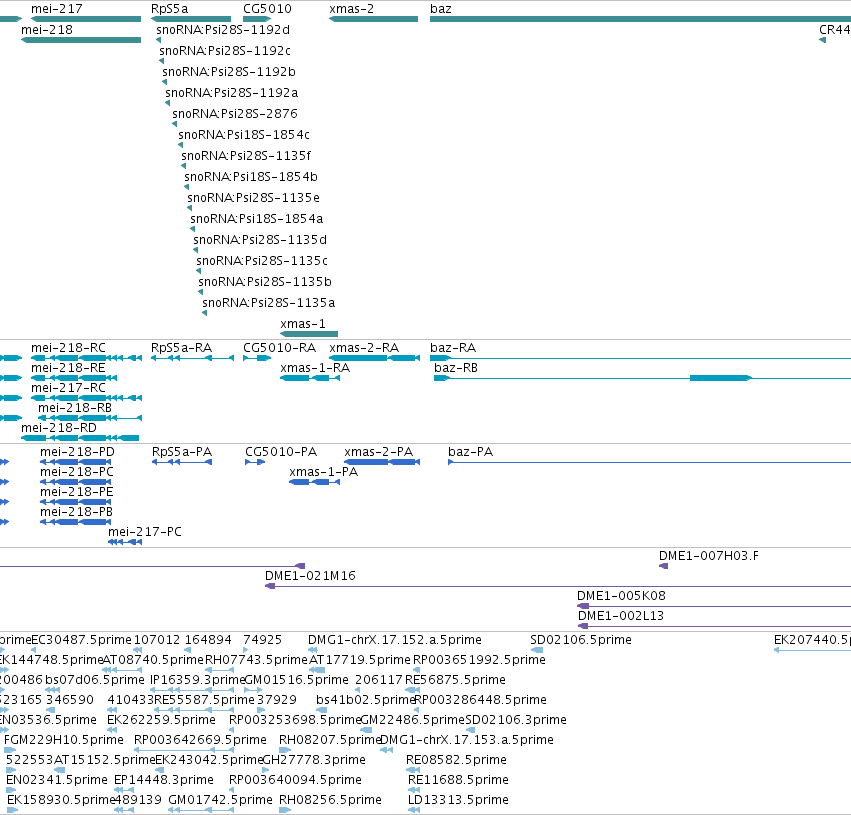The width and height of the screenshot is (851, 815).
Task: Click EC30487.5prime EST label
Action: (81, 640)
